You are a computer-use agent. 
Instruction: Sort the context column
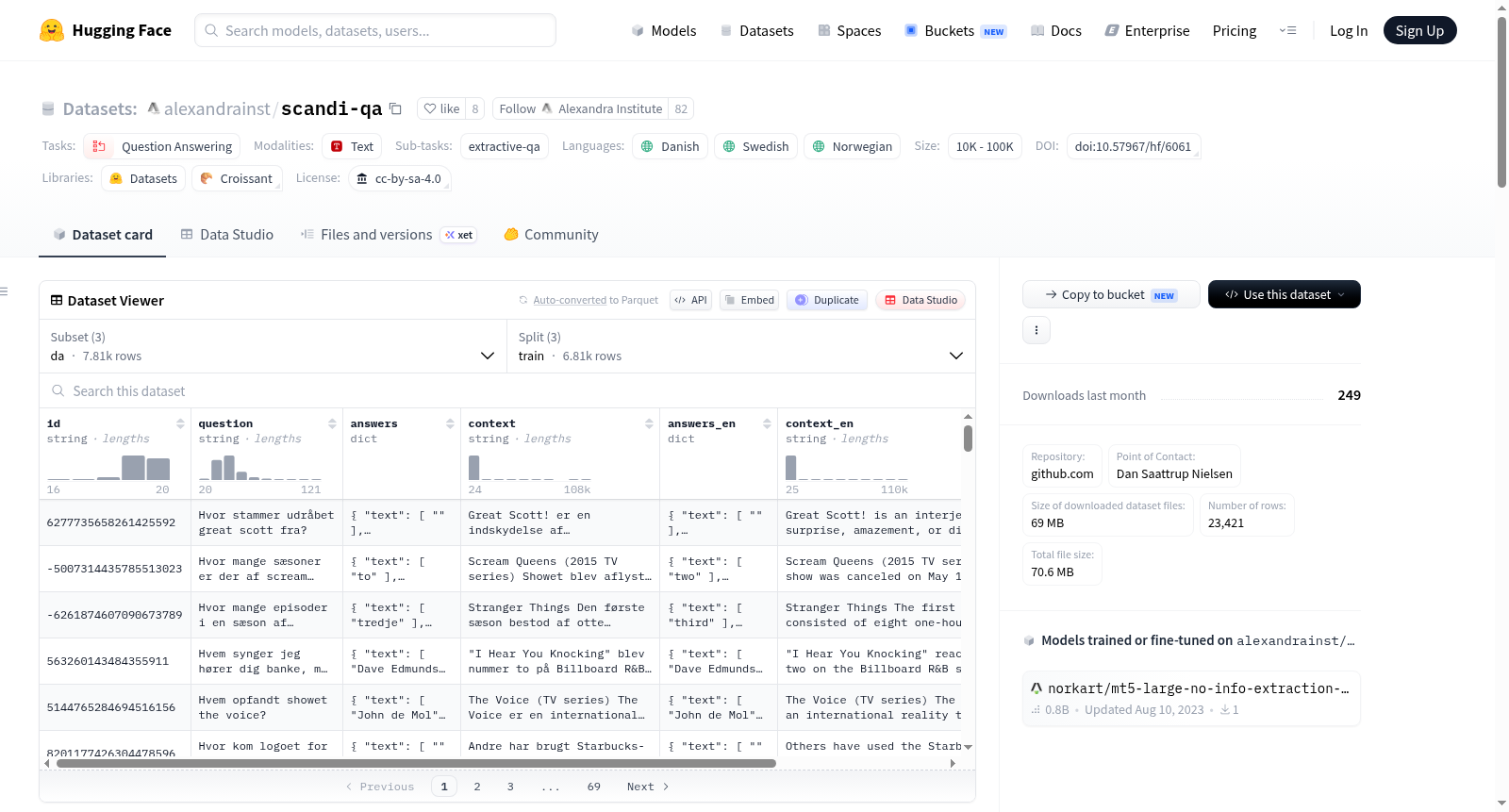(649, 423)
